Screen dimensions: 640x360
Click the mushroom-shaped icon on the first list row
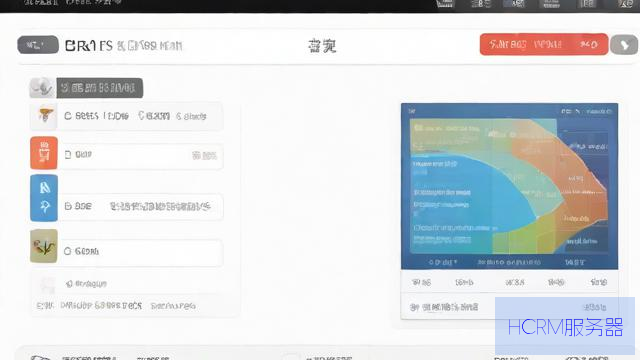[x=45, y=116]
